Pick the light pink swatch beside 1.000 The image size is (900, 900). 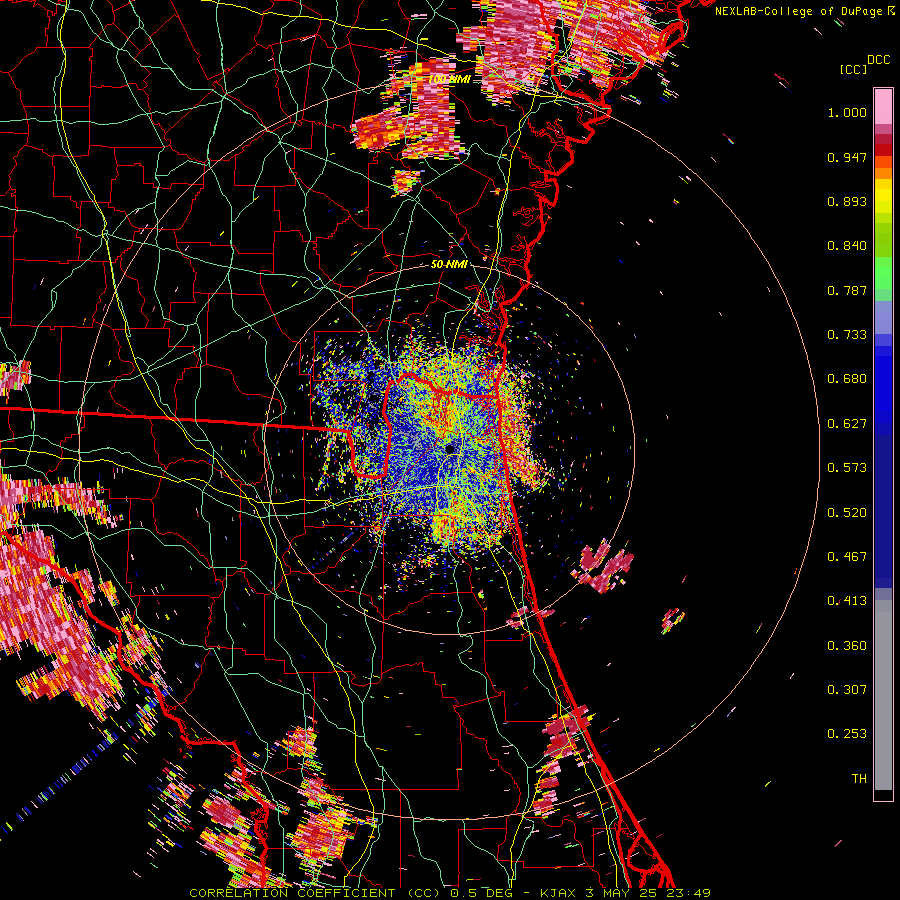coord(883,107)
